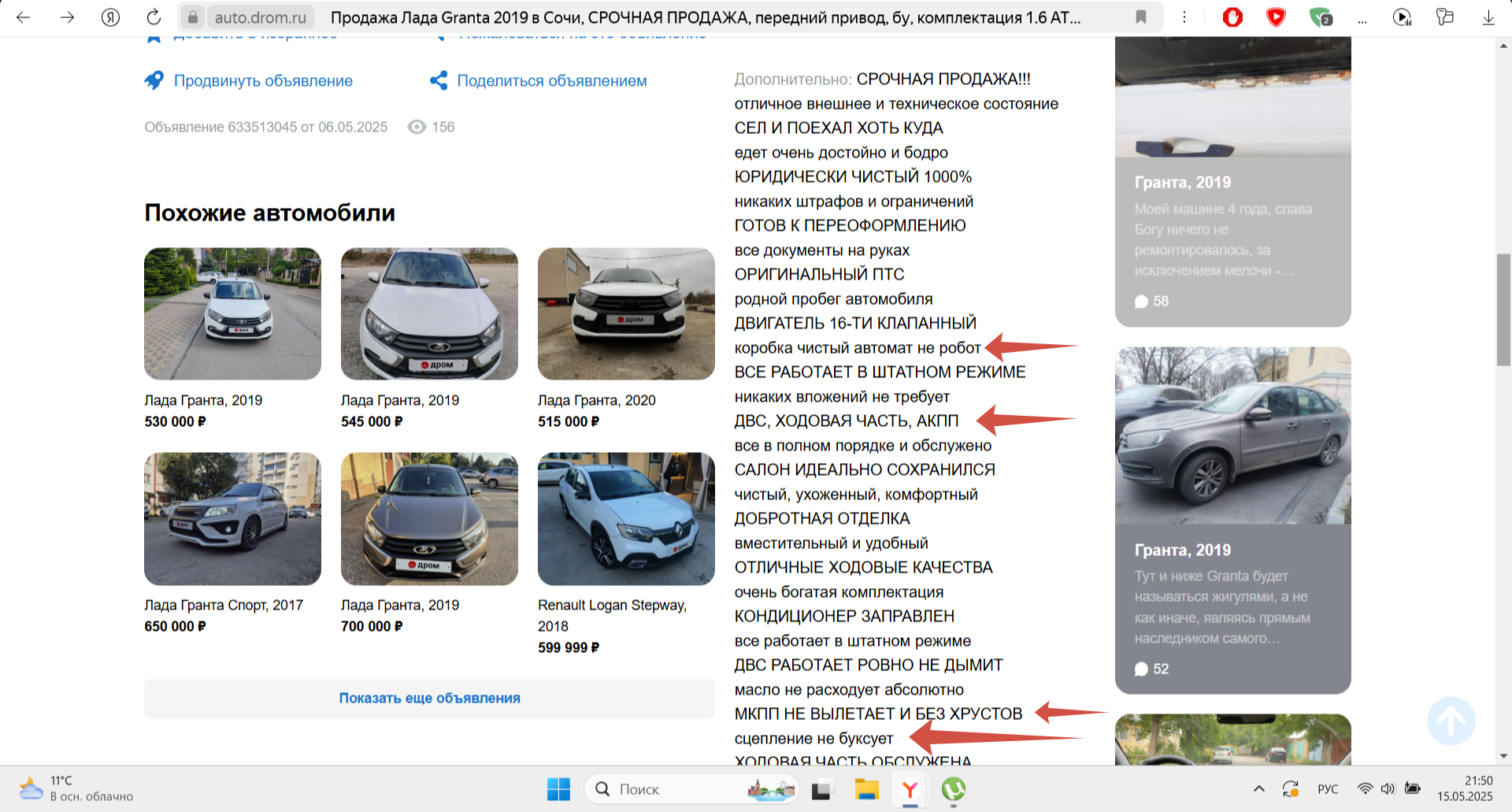
Task: Click Renault Logan Stepway, 2018 title
Action: [612, 615]
